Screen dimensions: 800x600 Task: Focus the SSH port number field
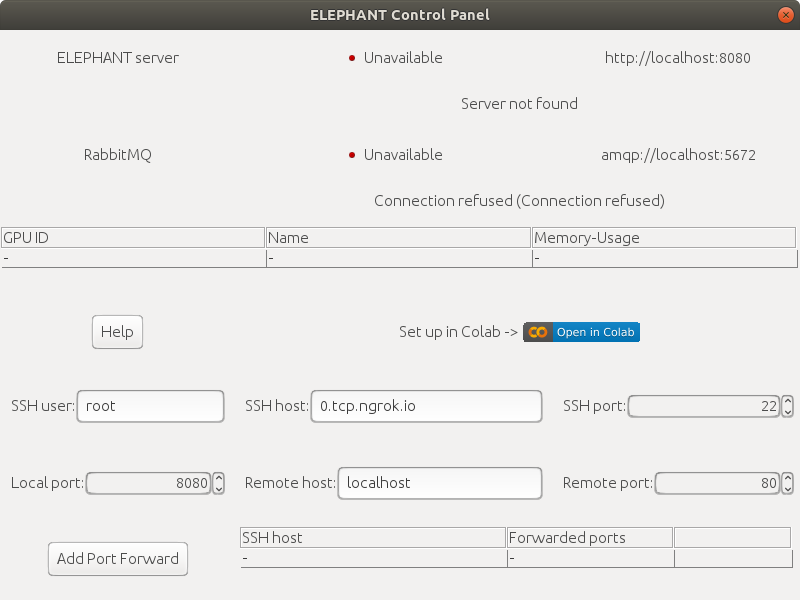[704, 406]
